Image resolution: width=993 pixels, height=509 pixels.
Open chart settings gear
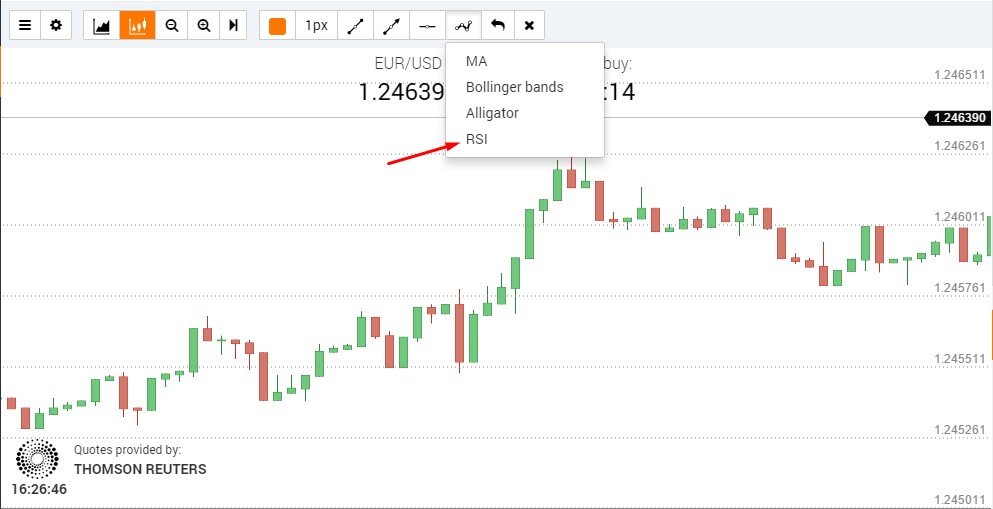tap(55, 25)
